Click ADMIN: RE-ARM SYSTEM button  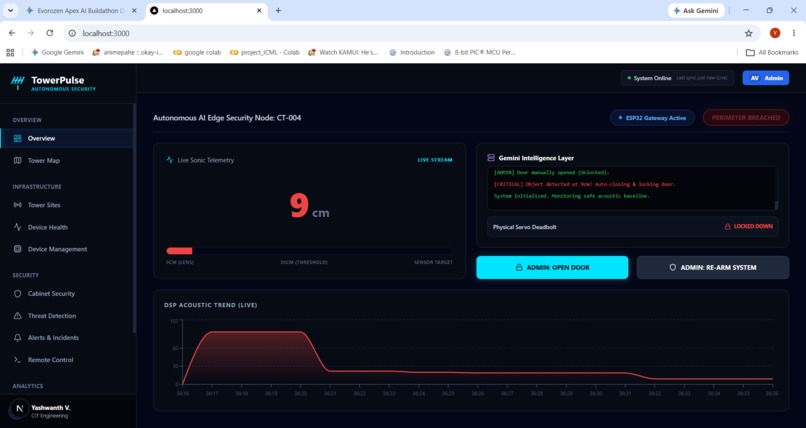point(712,267)
